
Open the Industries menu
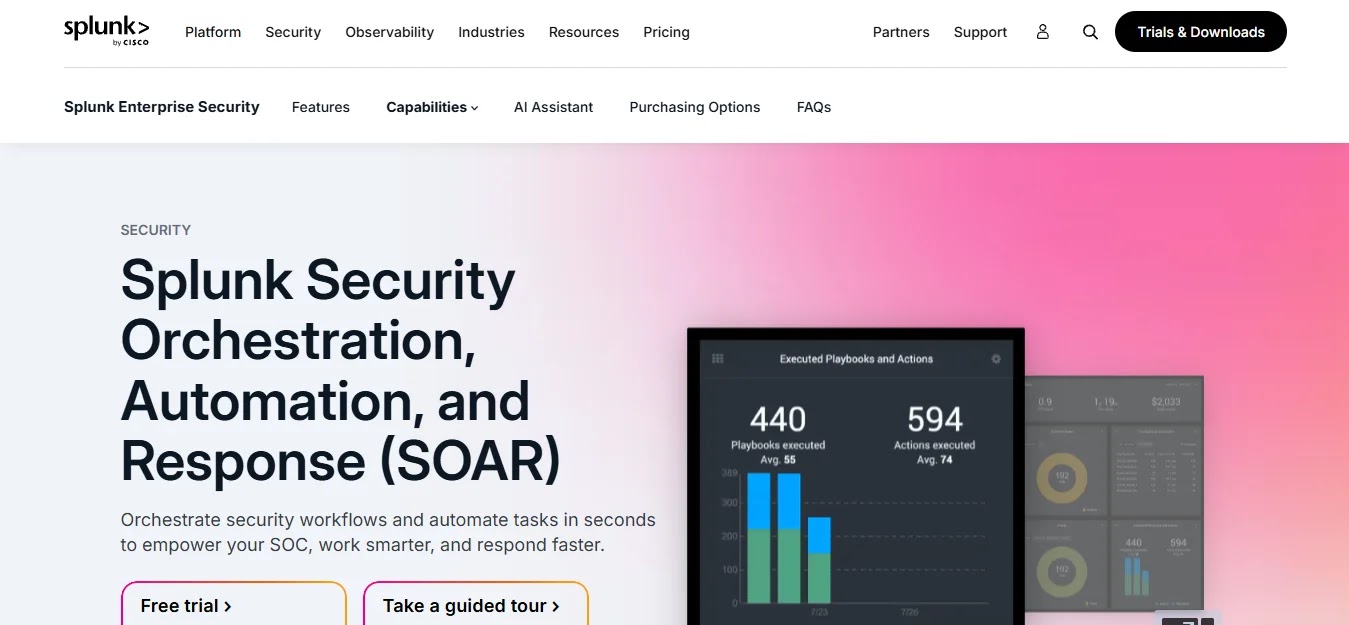(491, 32)
